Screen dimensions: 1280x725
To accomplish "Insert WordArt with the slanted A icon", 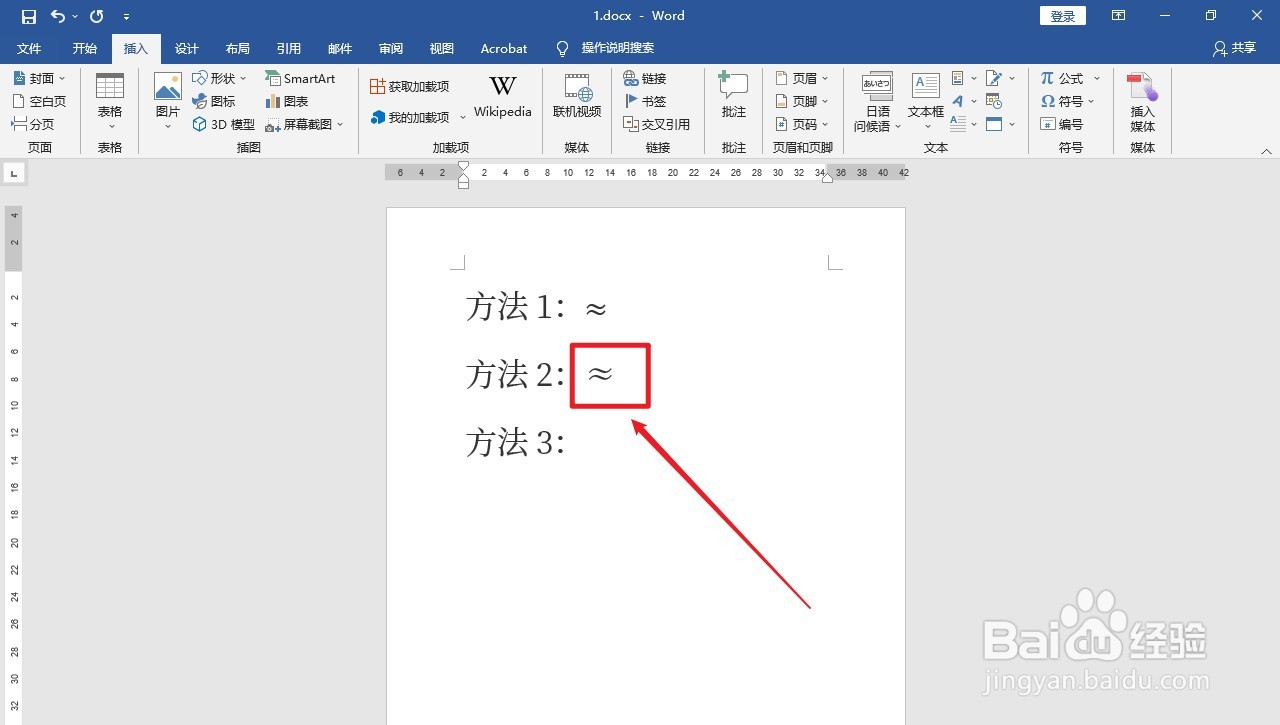I will 964,101.
